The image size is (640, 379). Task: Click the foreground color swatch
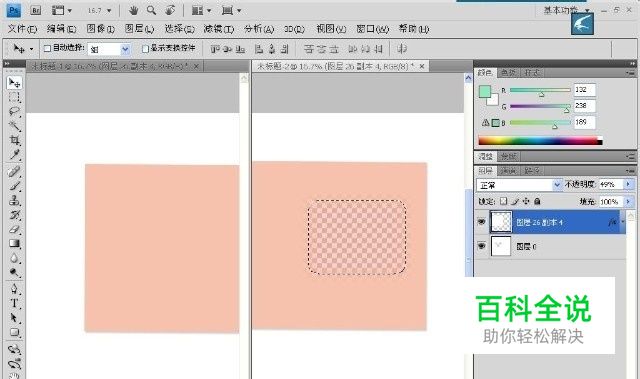485,91
